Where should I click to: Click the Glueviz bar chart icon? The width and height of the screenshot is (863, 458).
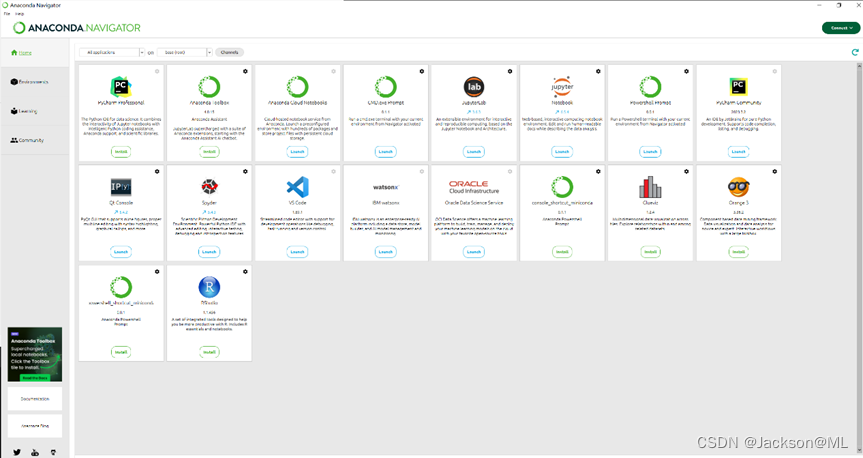[x=650, y=187]
